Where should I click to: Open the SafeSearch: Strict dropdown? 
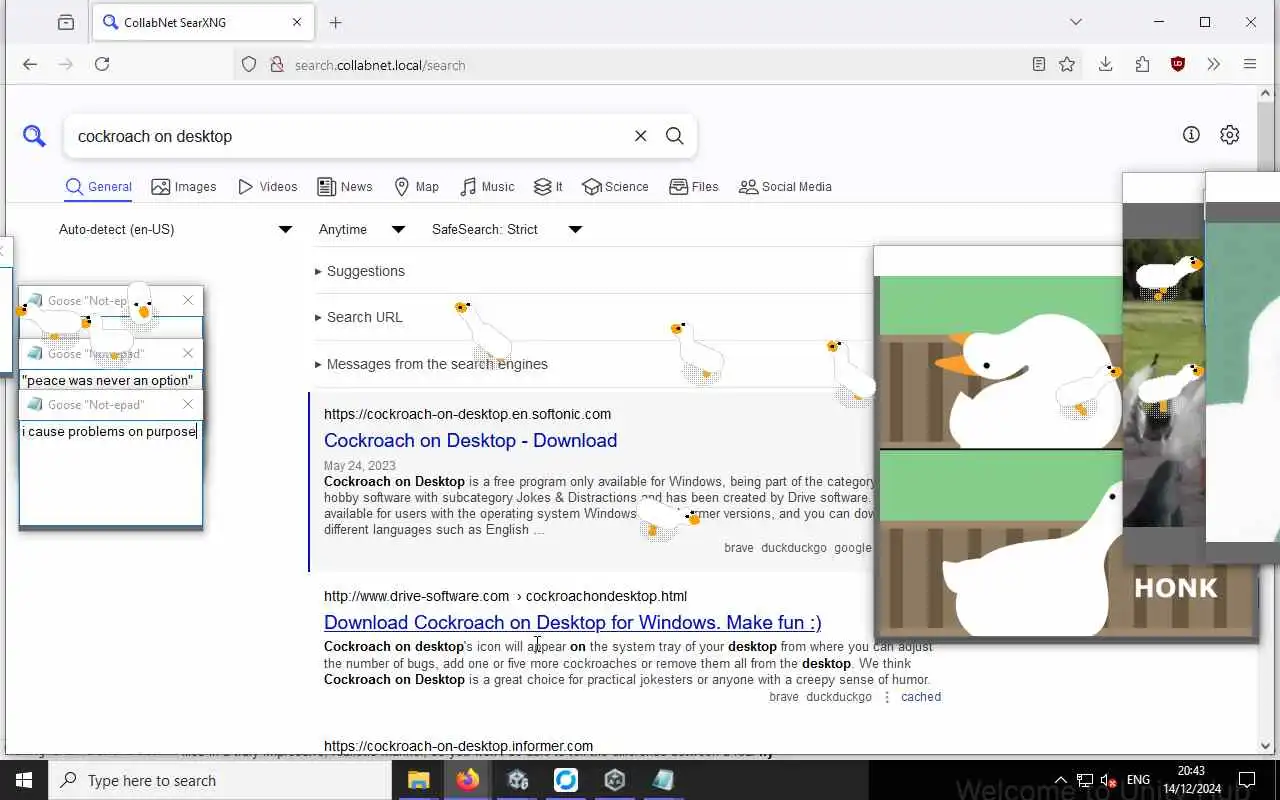(506, 229)
